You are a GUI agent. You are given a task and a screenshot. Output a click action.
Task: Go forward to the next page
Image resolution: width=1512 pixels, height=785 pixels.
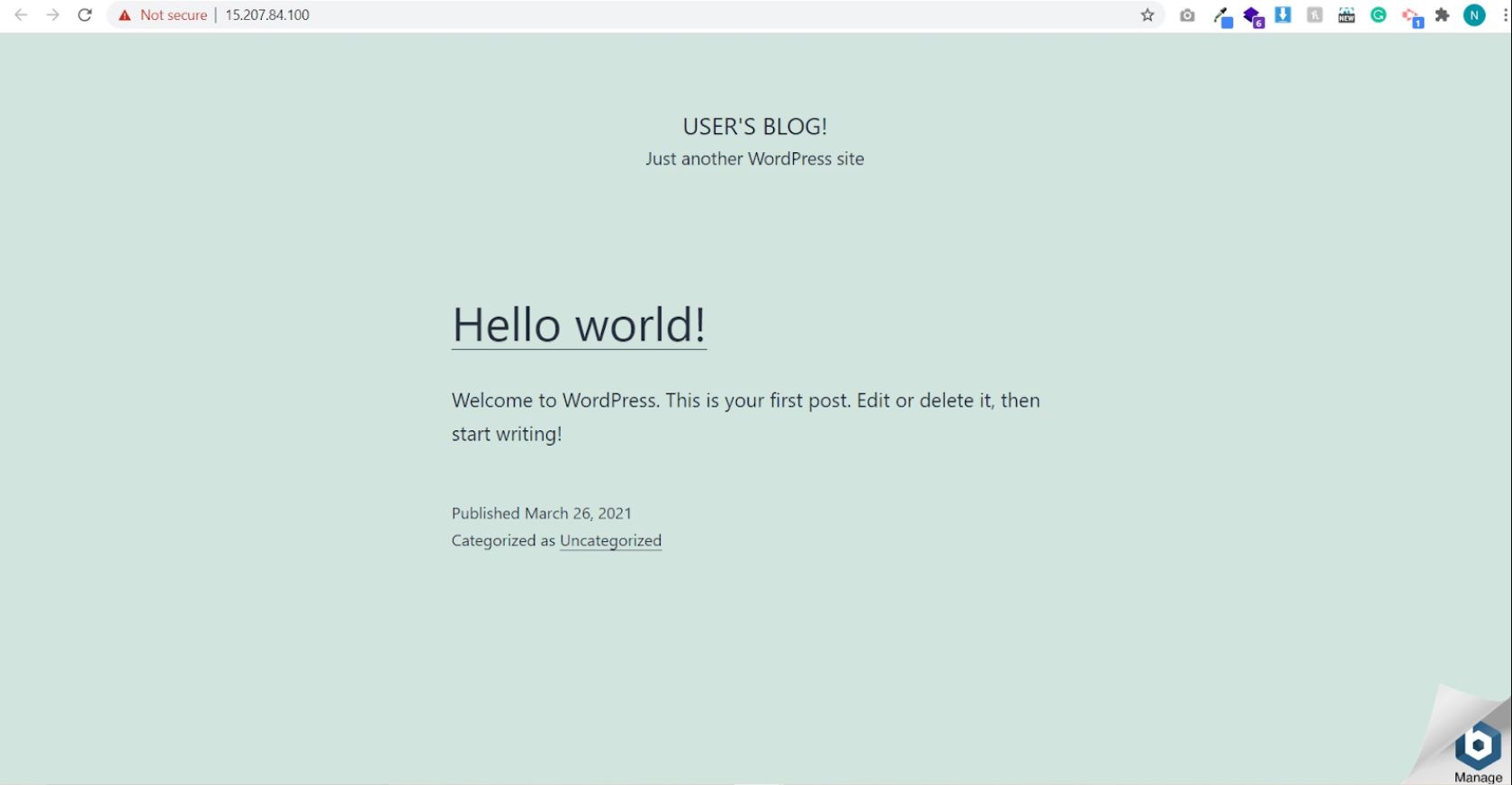pyautogui.click(x=53, y=15)
